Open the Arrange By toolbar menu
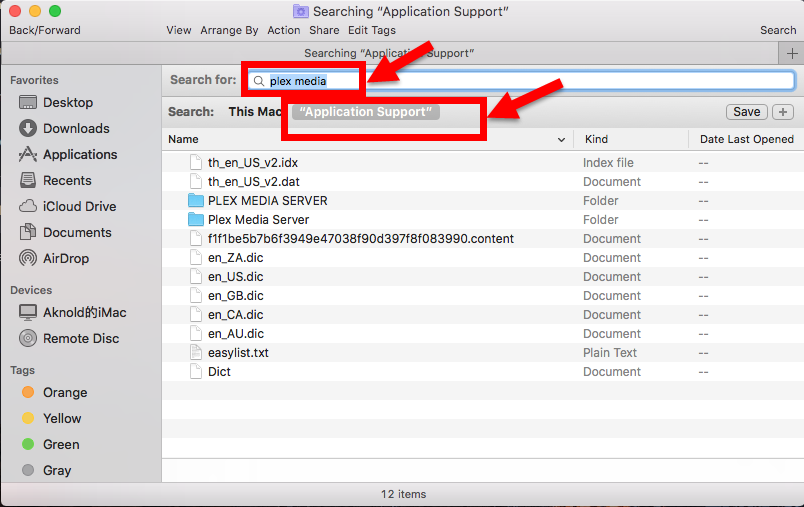 coord(229,30)
